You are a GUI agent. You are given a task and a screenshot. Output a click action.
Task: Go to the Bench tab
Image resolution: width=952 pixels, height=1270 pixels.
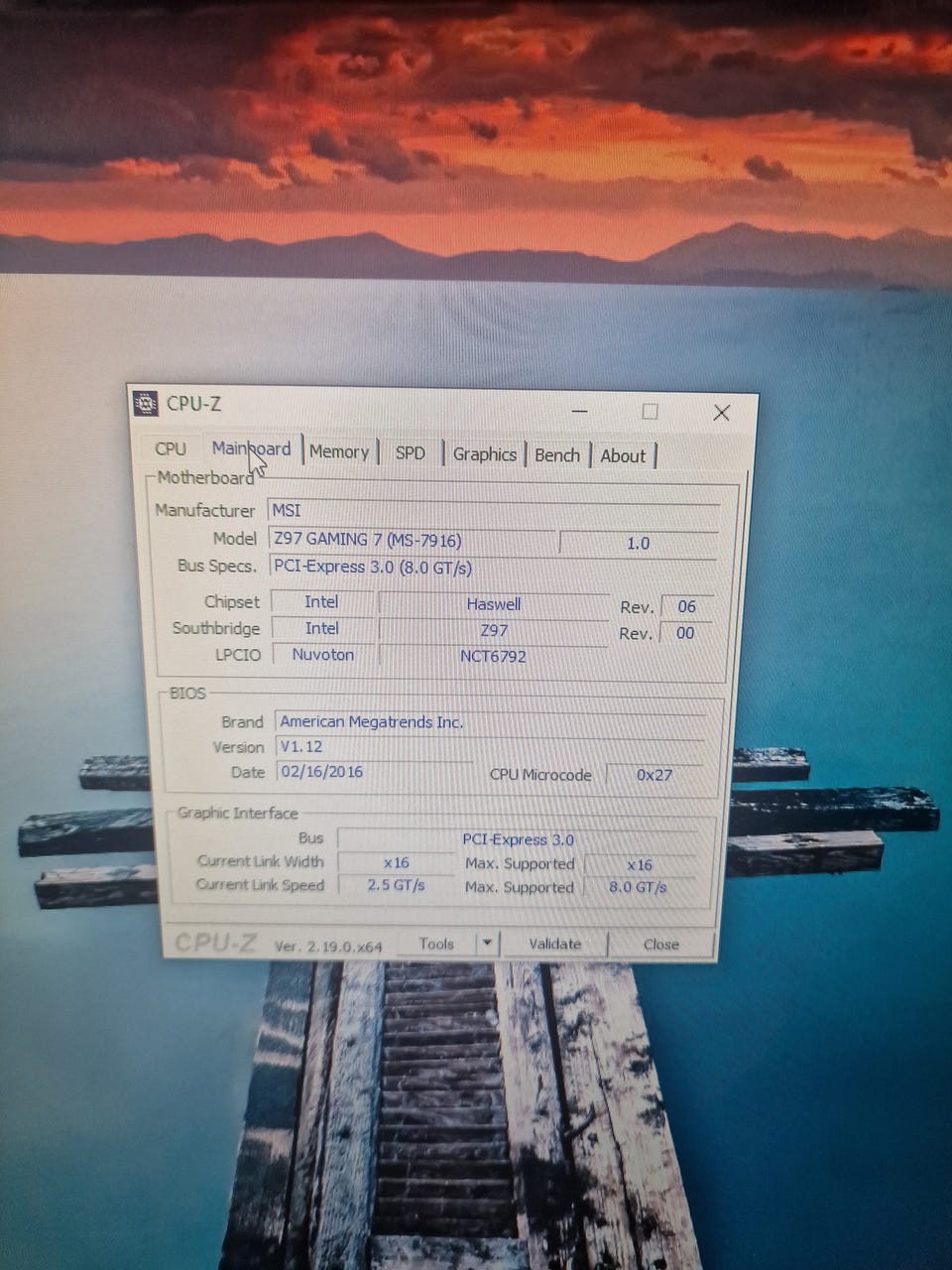coord(556,455)
